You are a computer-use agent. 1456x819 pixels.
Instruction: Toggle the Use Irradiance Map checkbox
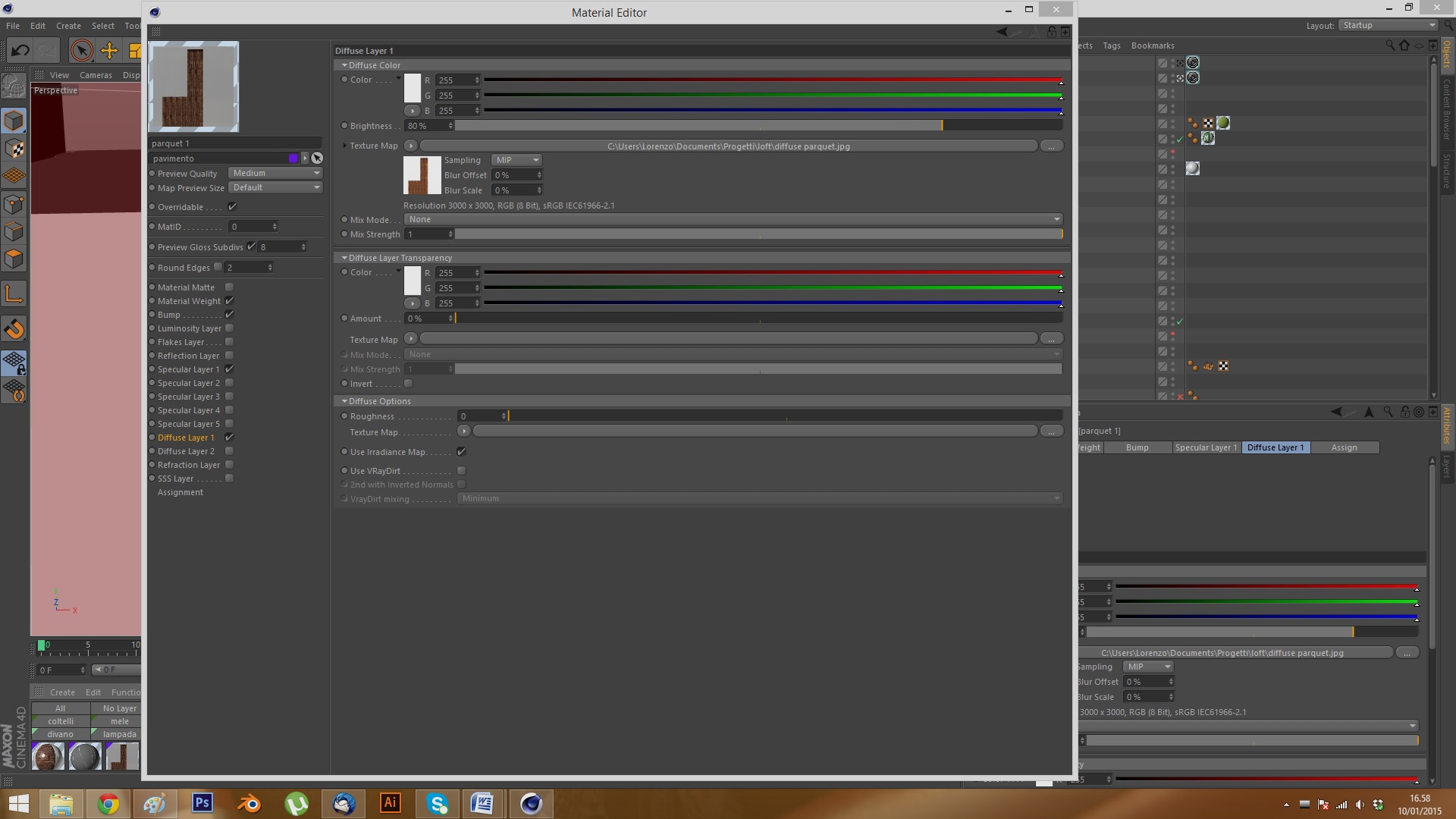[461, 452]
